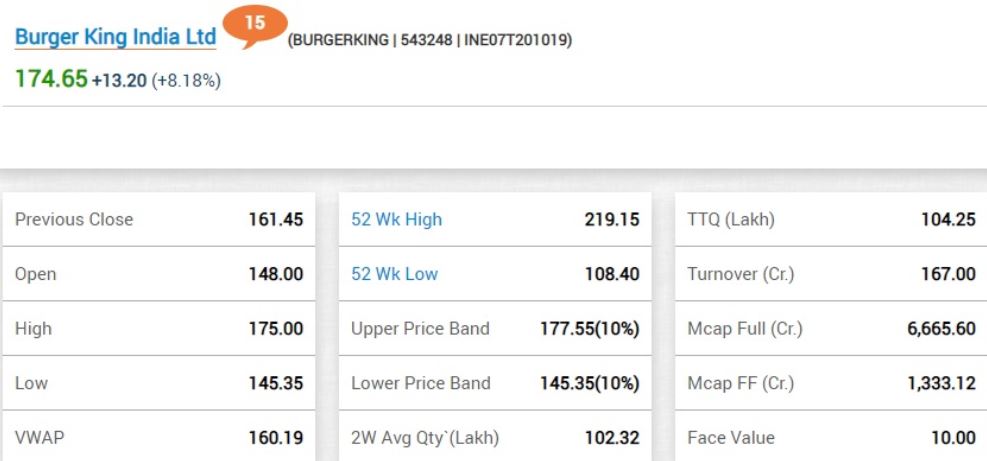
Task: Select the Open price row
Action: (158, 274)
